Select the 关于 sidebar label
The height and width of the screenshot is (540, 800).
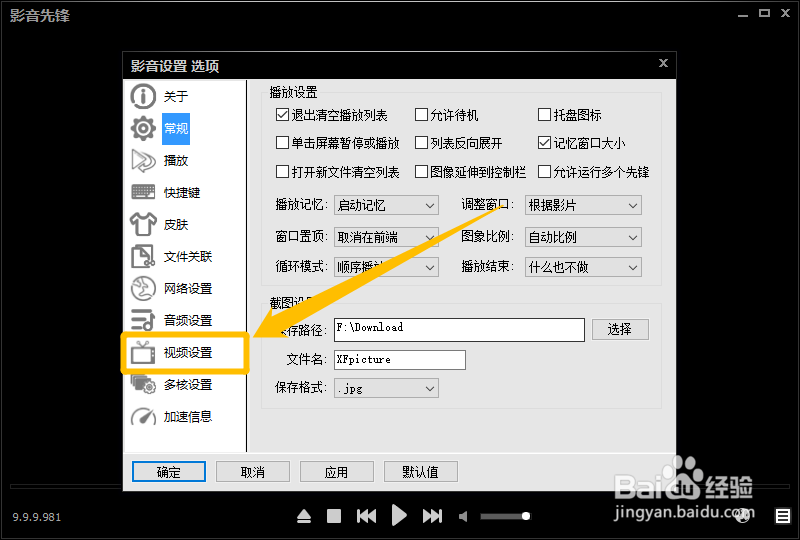[176, 96]
